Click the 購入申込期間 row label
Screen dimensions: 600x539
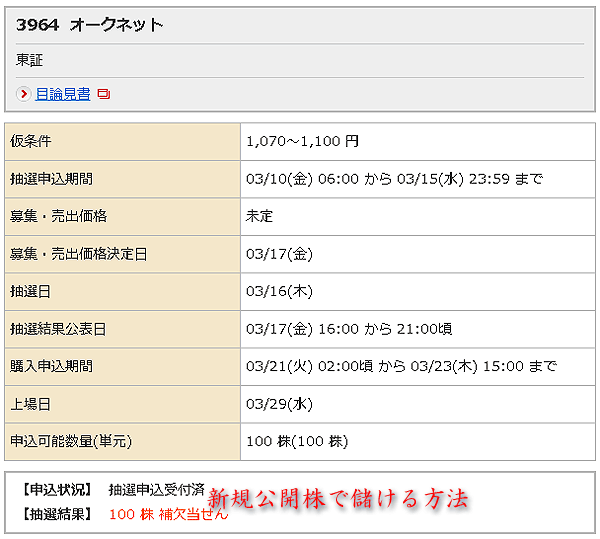[51, 366]
